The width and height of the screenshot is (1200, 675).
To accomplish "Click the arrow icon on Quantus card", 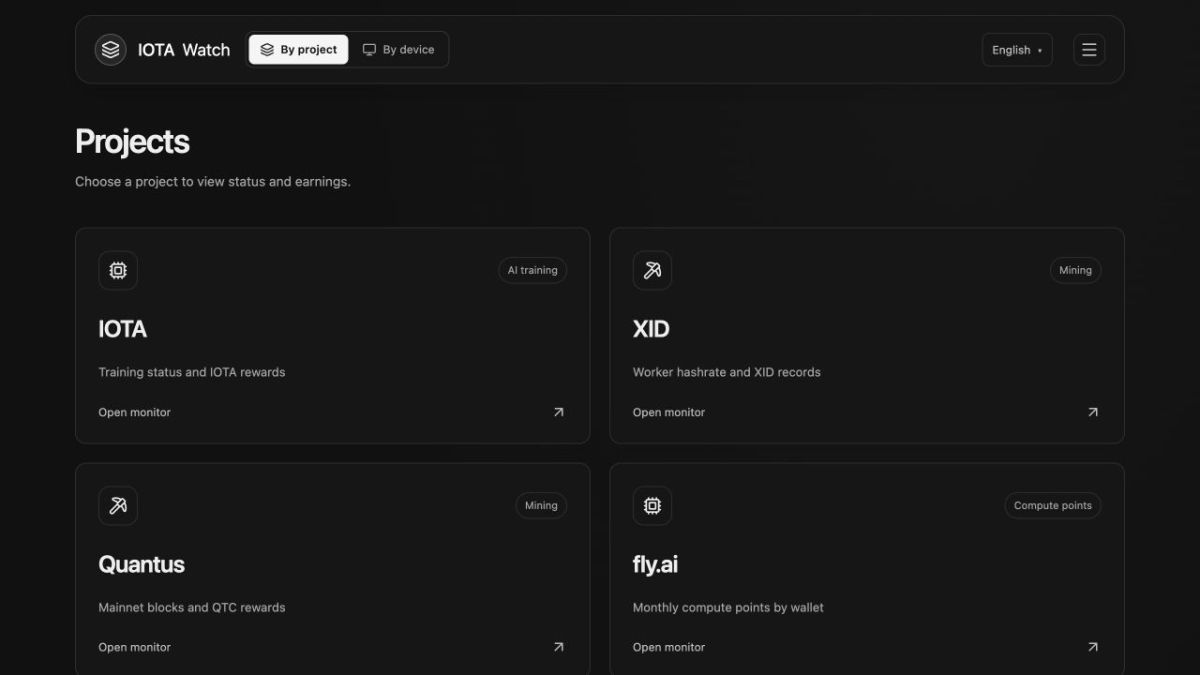I will click(558, 647).
